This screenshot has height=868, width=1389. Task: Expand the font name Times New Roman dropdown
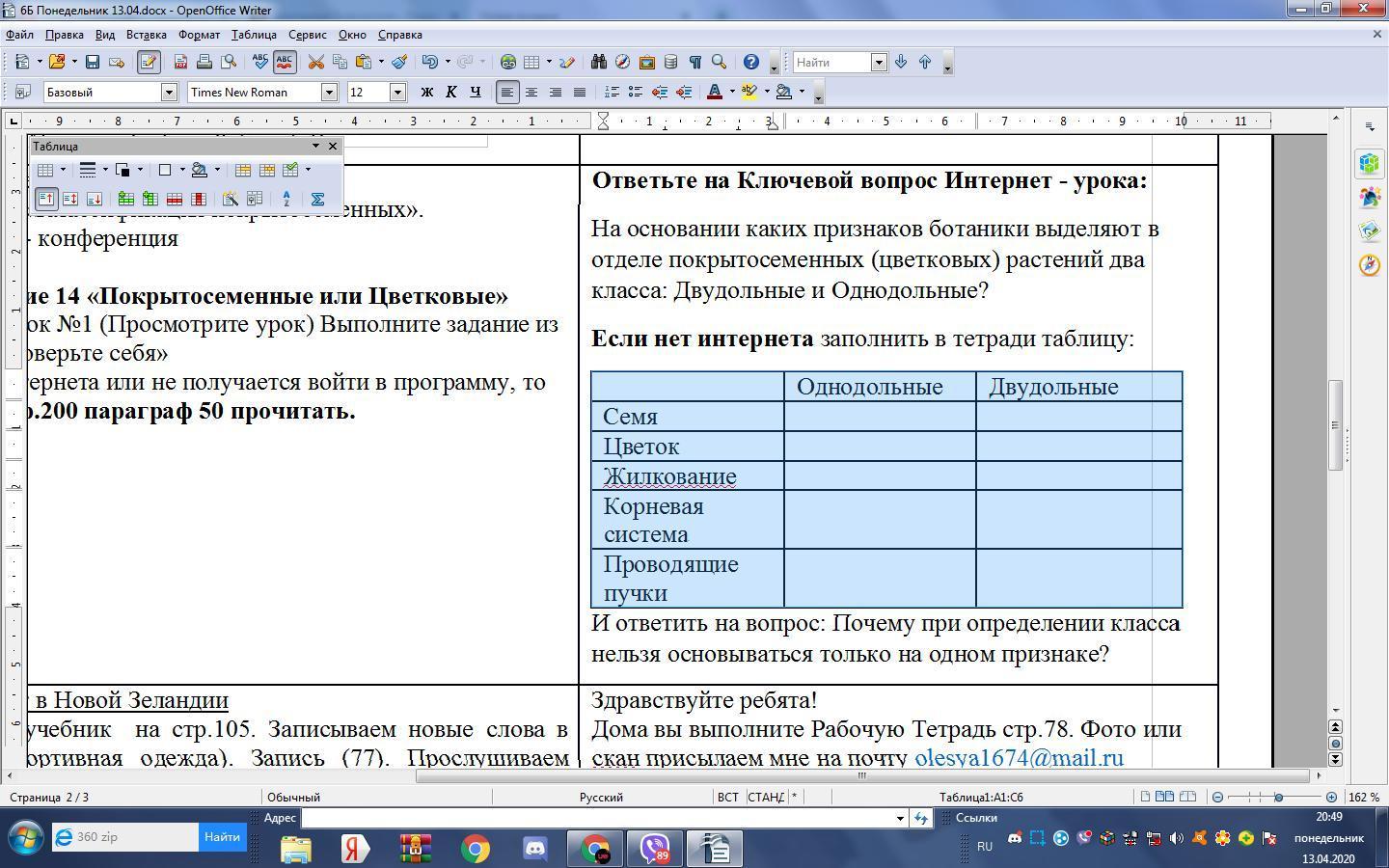(x=329, y=93)
